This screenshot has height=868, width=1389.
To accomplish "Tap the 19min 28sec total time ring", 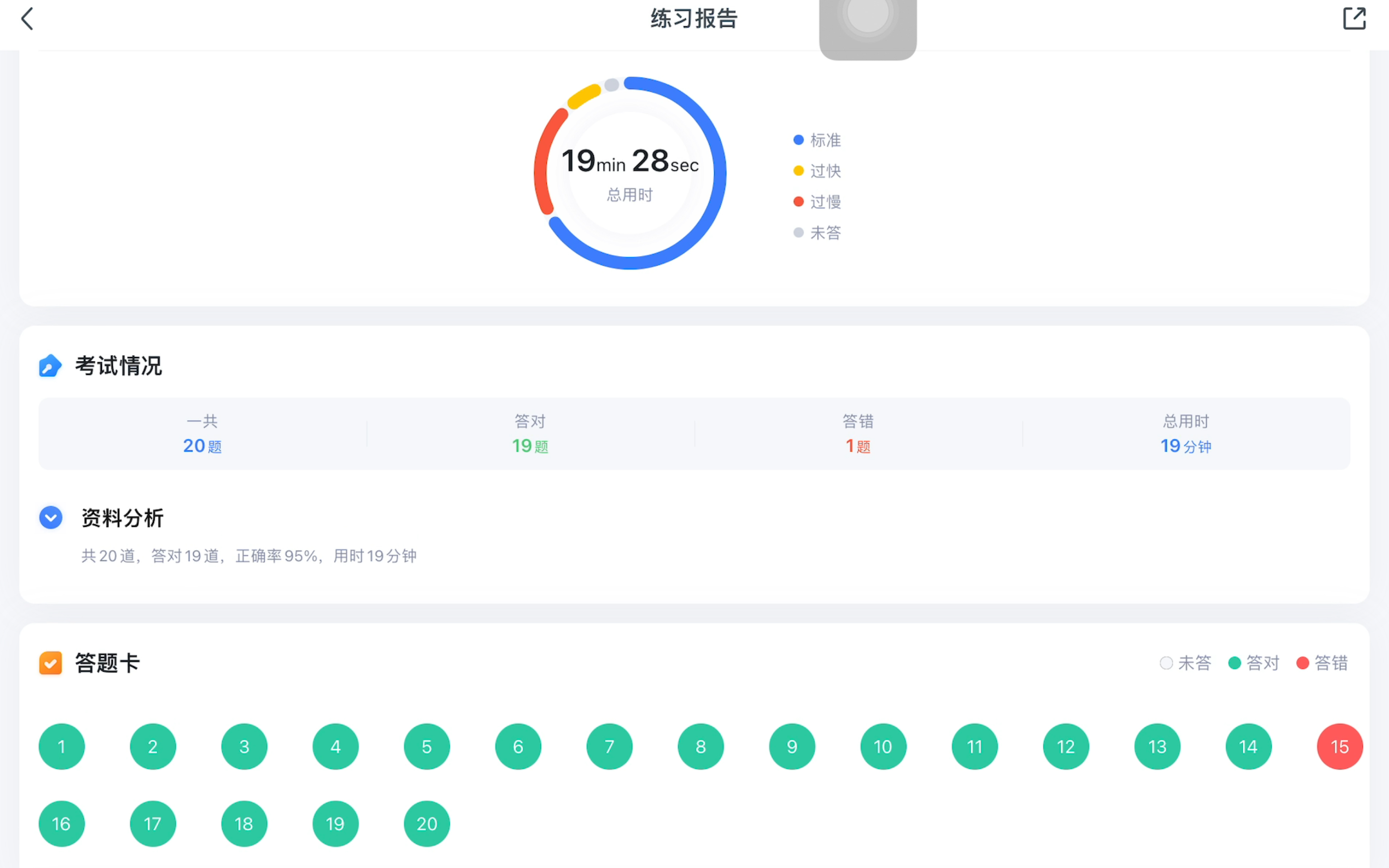I will click(630, 173).
